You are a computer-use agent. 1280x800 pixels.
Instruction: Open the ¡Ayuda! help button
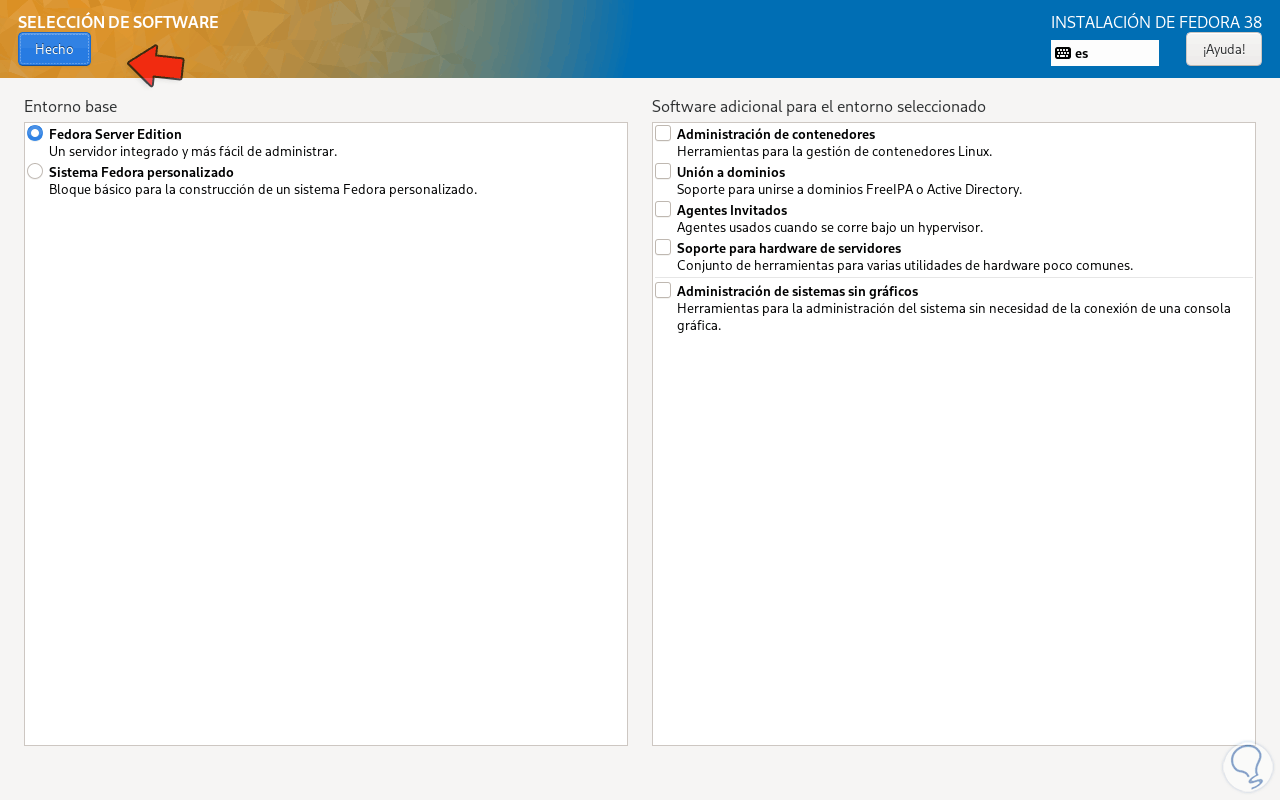pos(1224,49)
